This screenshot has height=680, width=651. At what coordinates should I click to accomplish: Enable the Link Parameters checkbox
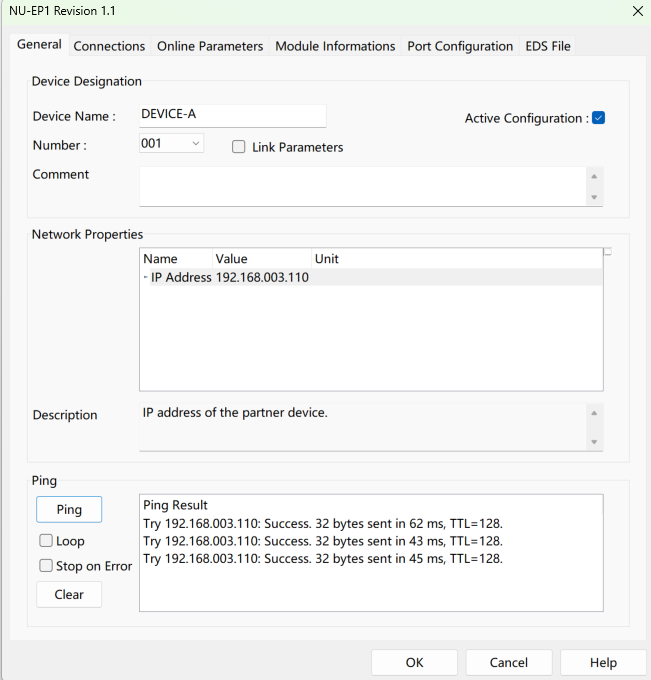[x=239, y=147]
